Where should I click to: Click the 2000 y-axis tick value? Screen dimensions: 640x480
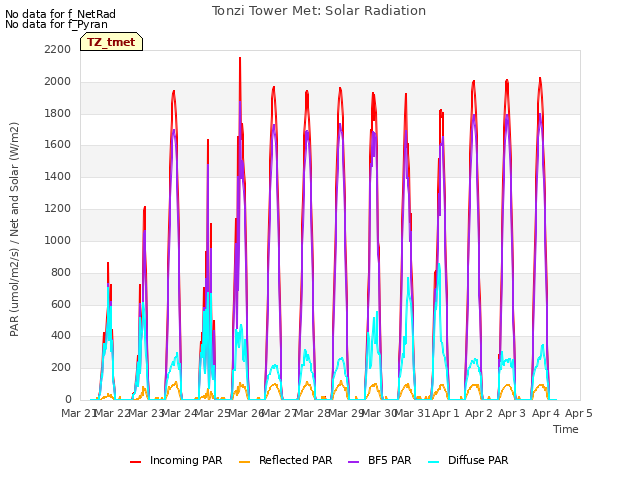click(x=58, y=81)
